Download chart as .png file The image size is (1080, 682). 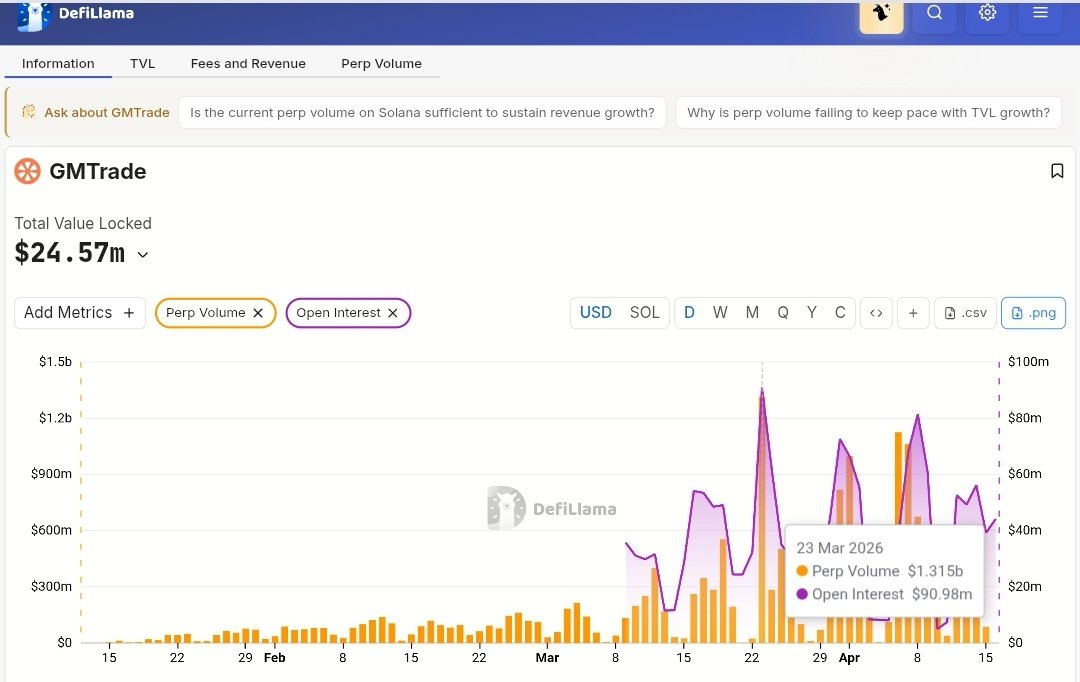[x=1033, y=313]
